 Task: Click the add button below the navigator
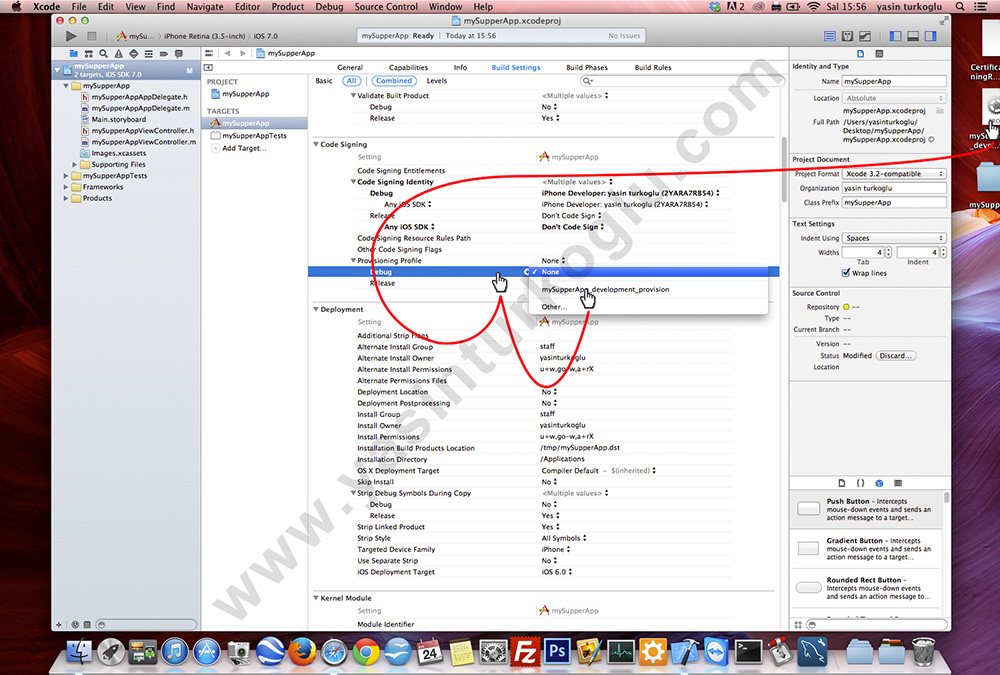click(x=59, y=625)
